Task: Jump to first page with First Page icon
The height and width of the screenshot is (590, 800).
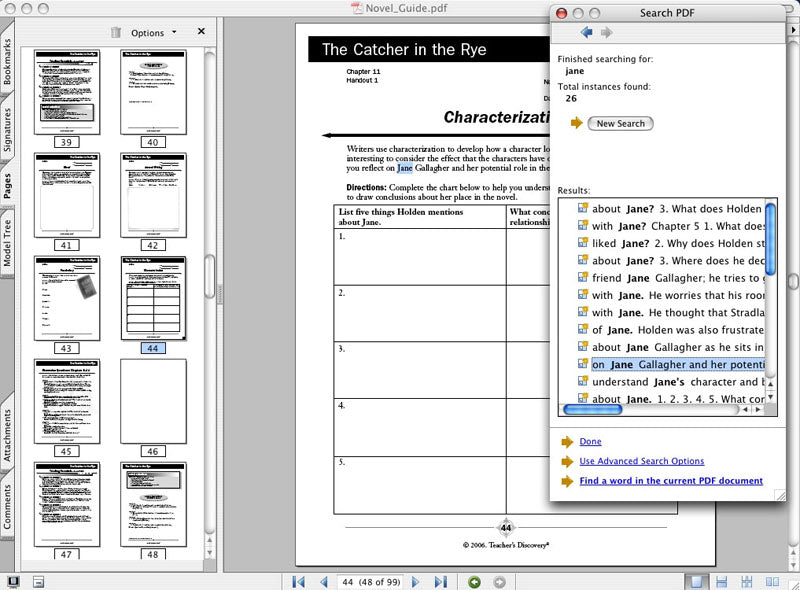Action: tap(298, 582)
